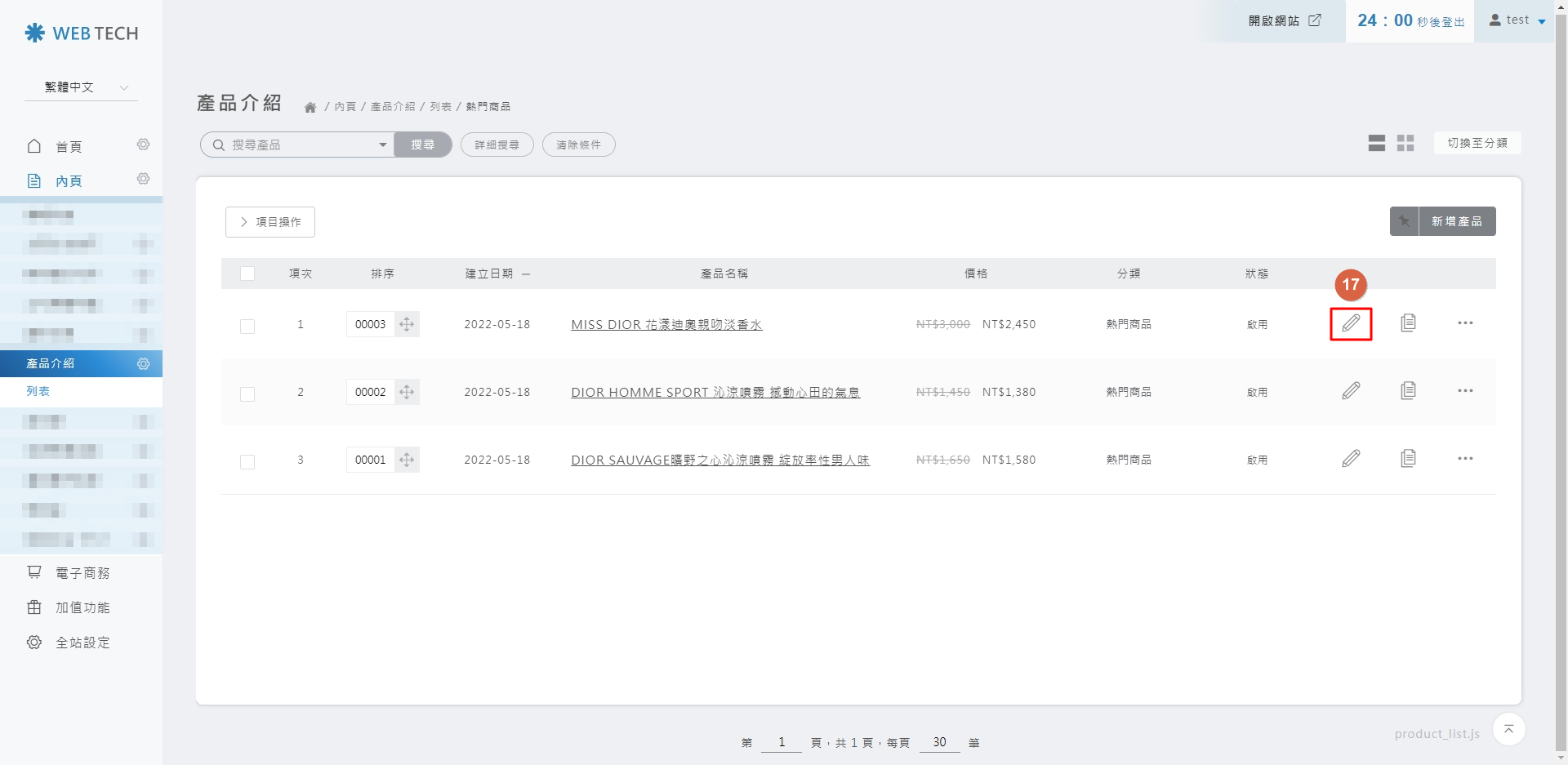
Task: Open the 電子商務 sidebar menu
Action: tap(82, 572)
